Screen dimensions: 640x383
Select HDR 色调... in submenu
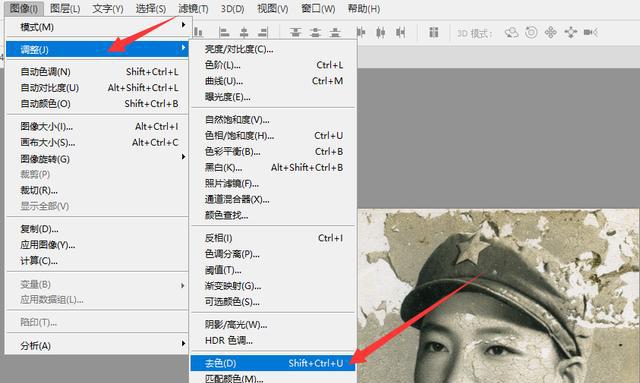coord(273,341)
